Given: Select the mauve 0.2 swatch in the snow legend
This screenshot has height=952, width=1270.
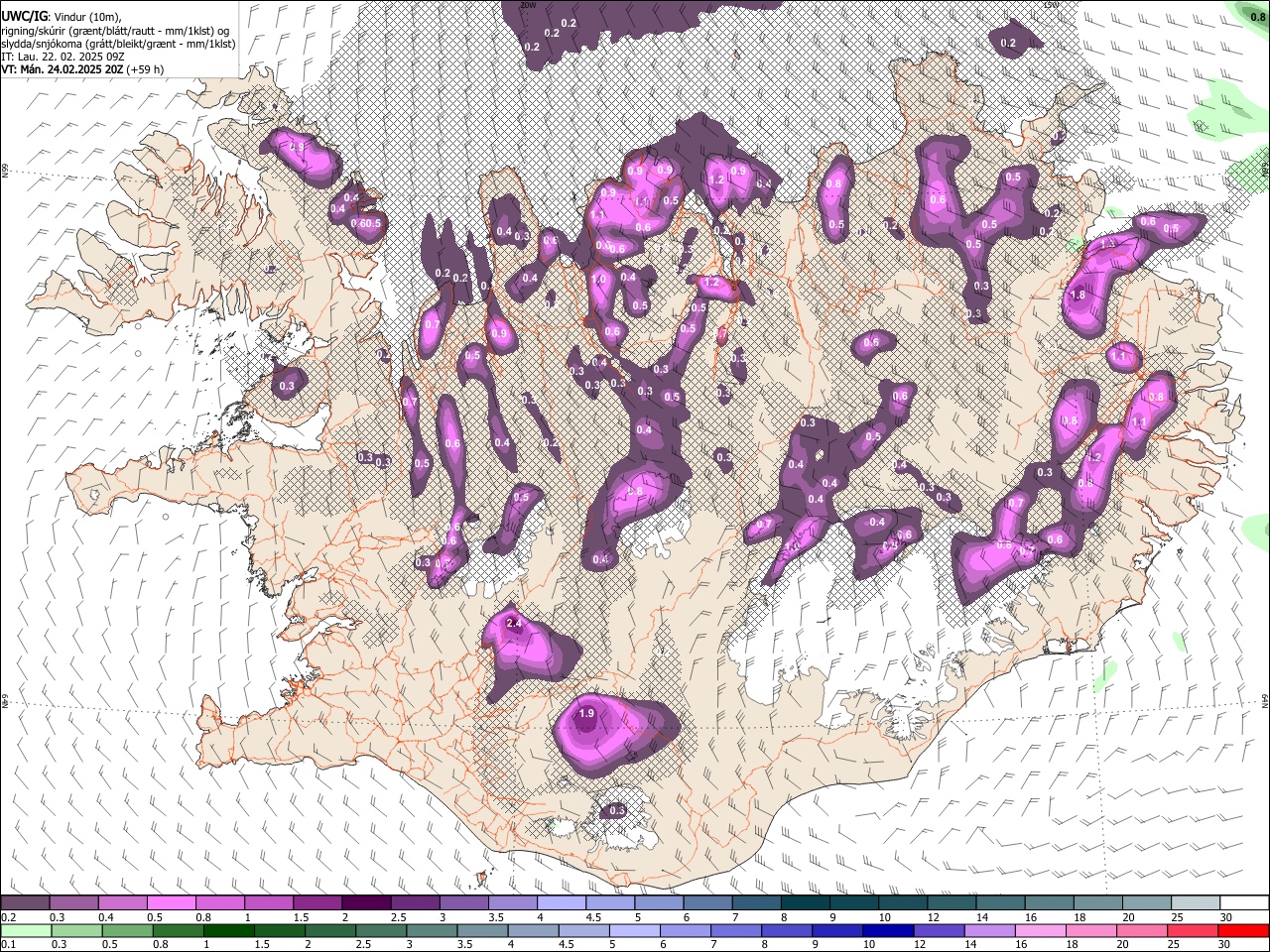Looking at the screenshot, I should point(25,903).
